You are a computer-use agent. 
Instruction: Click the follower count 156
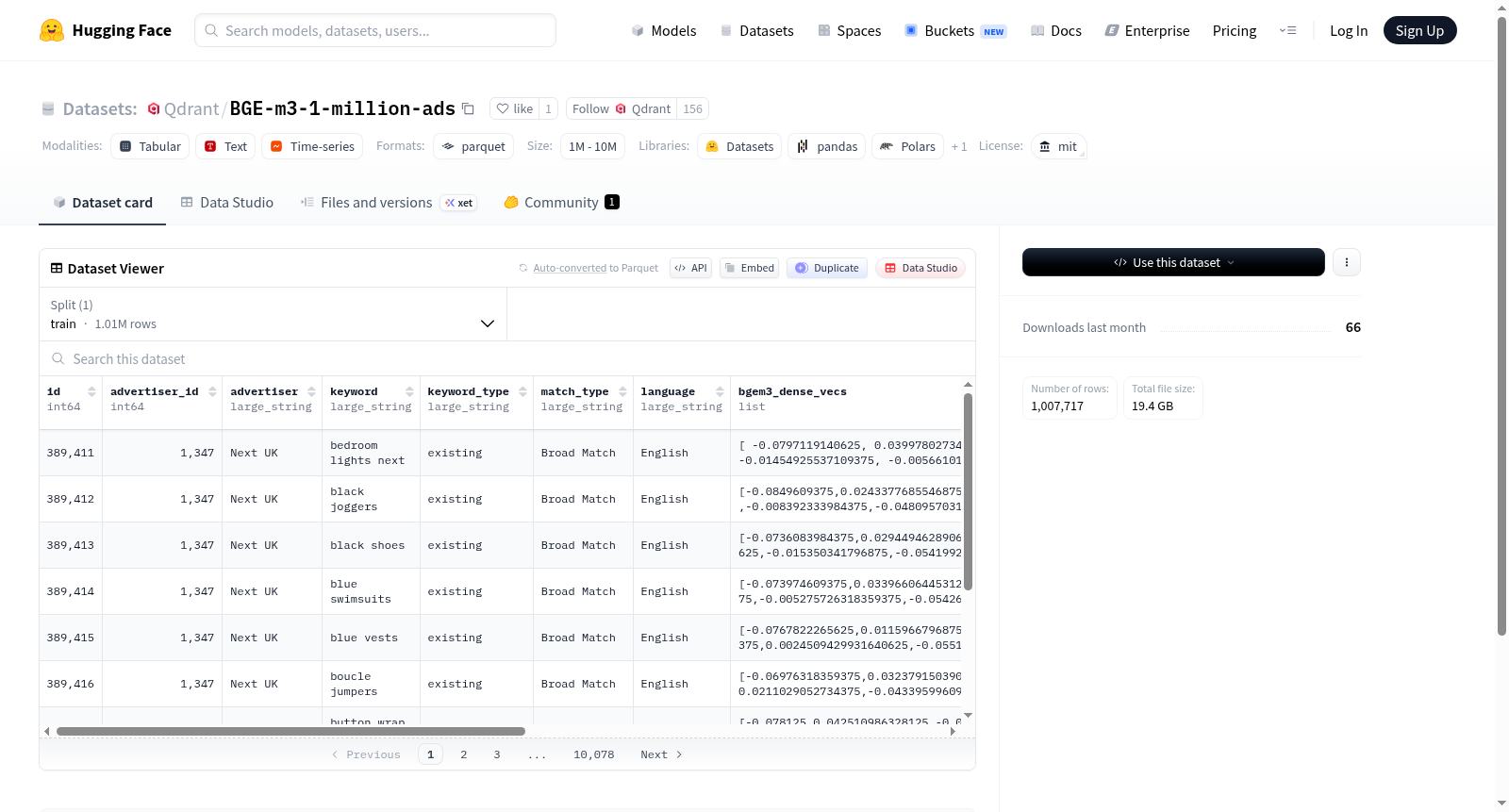[x=693, y=108]
